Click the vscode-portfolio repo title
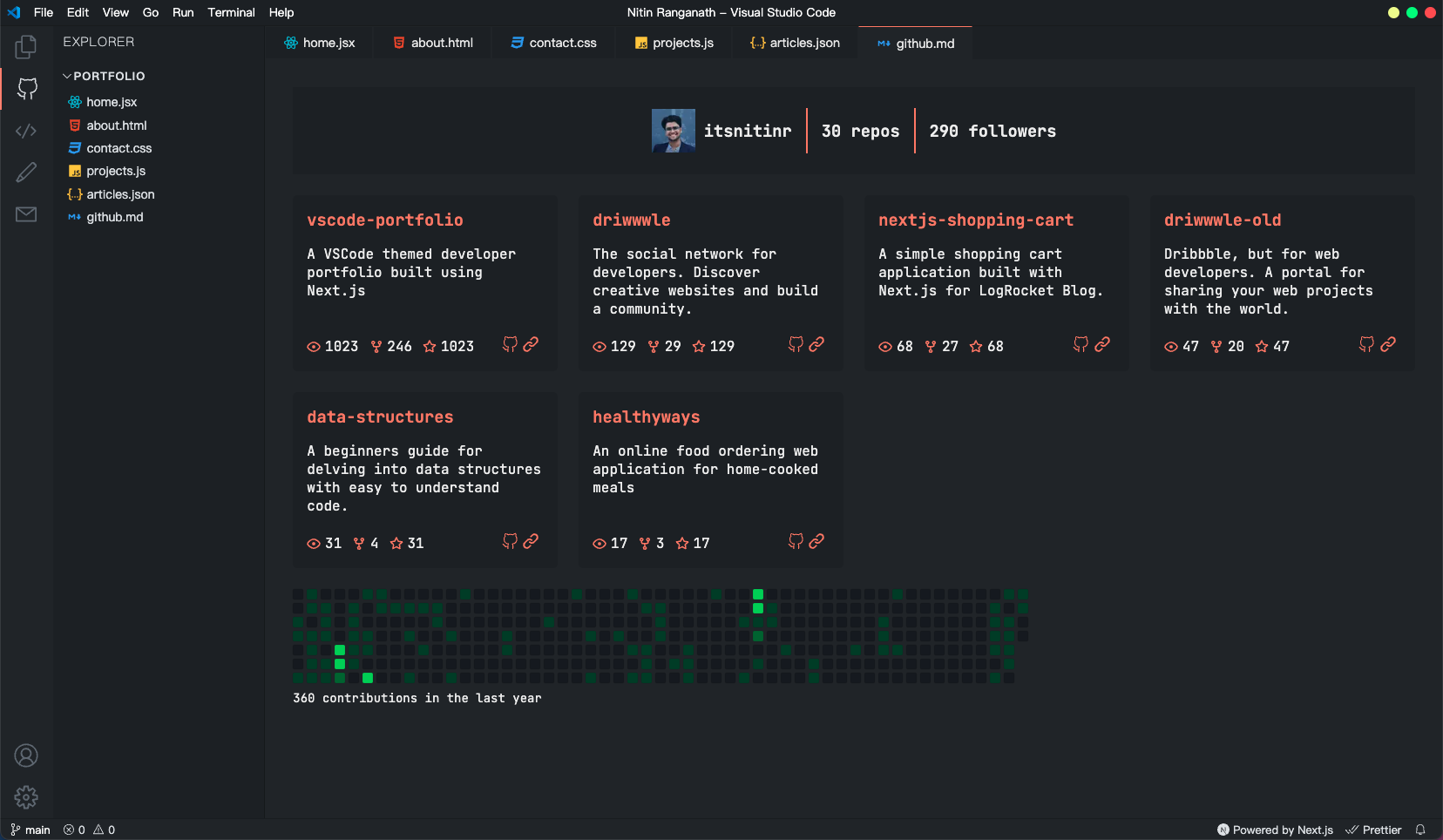The height and width of the screenshot is (840, 1443). (x=385, y=220)
